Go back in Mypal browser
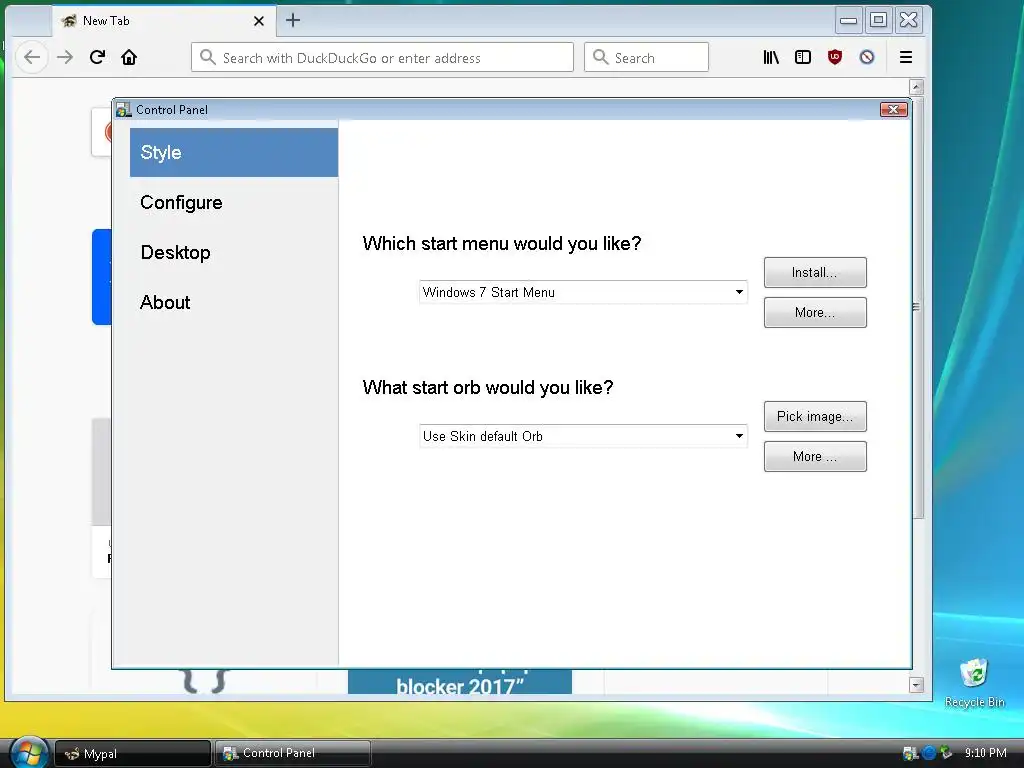 coord(32,57)
